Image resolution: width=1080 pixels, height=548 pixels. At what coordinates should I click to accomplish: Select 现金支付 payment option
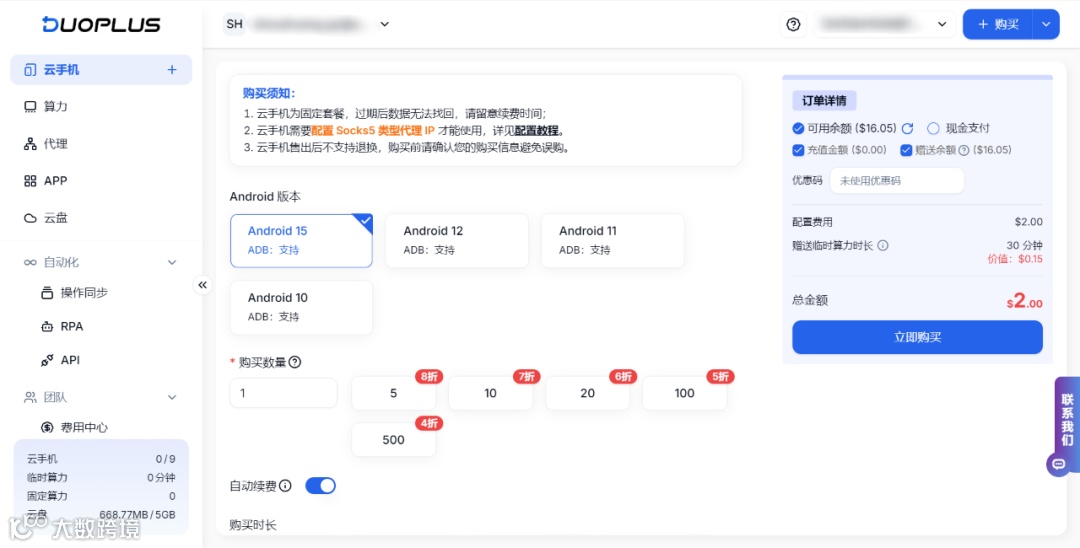[933, 128]
